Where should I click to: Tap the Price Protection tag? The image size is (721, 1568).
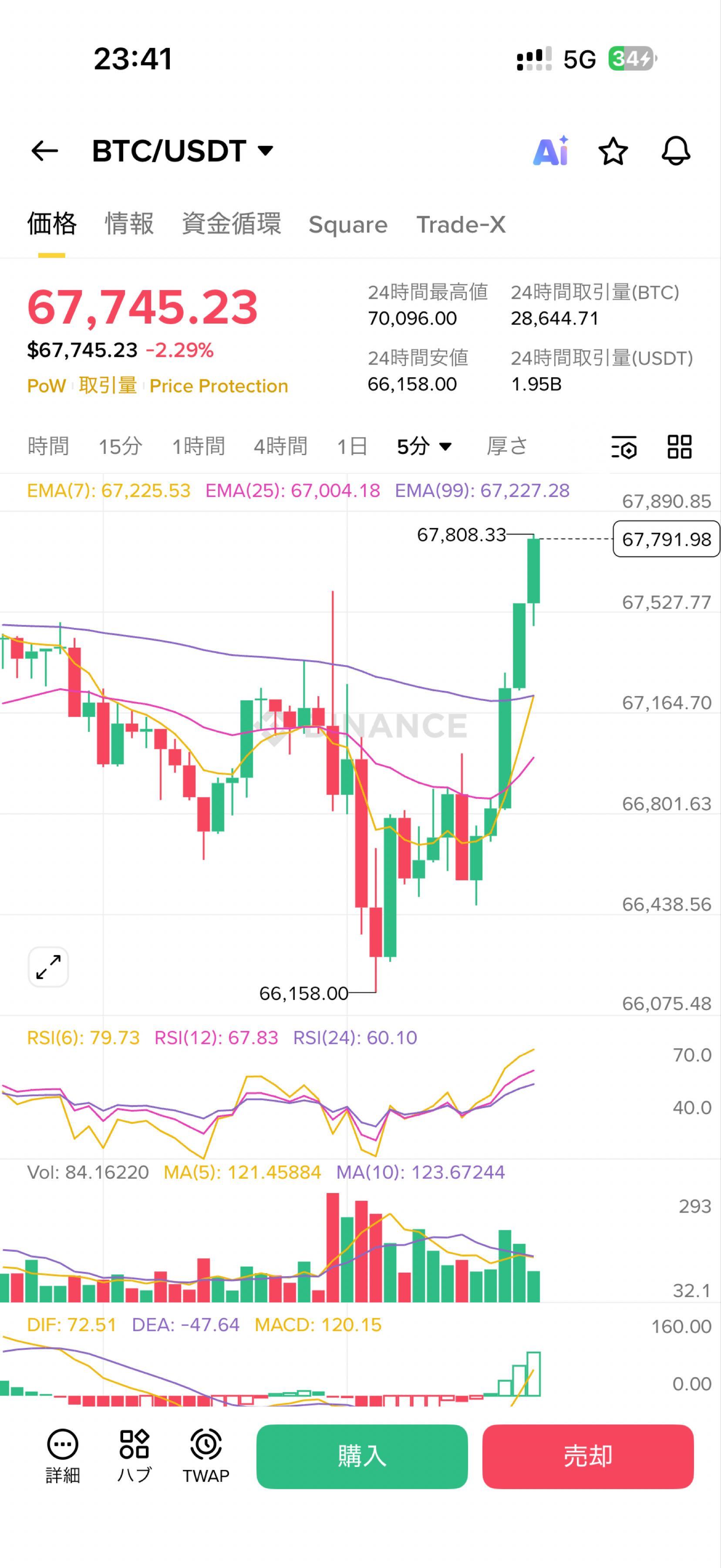pyautogui.click(x=219, y=386)
